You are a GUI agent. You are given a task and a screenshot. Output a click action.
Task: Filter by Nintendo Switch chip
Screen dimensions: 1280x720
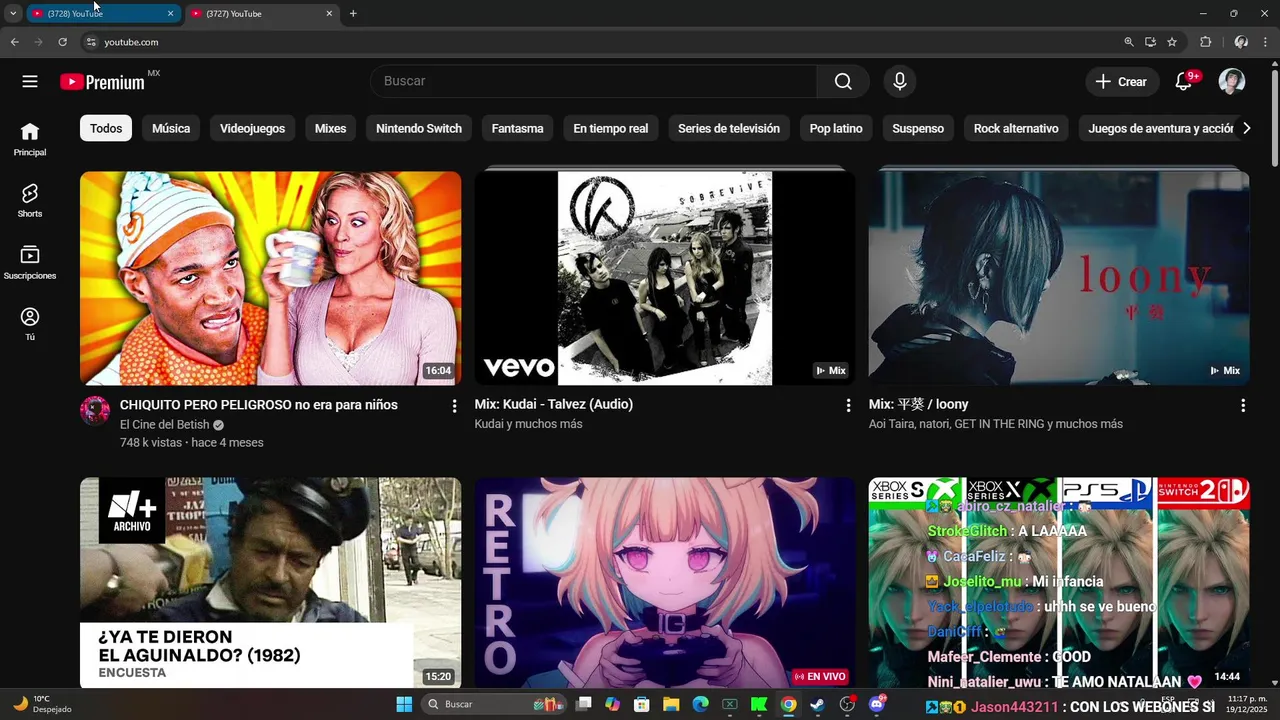click(x=419, y=128)
